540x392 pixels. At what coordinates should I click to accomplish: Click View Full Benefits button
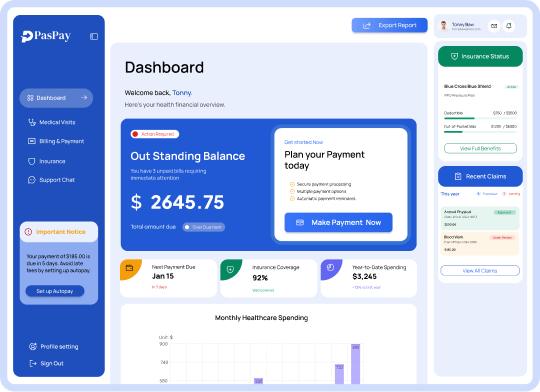pos(480,148)
